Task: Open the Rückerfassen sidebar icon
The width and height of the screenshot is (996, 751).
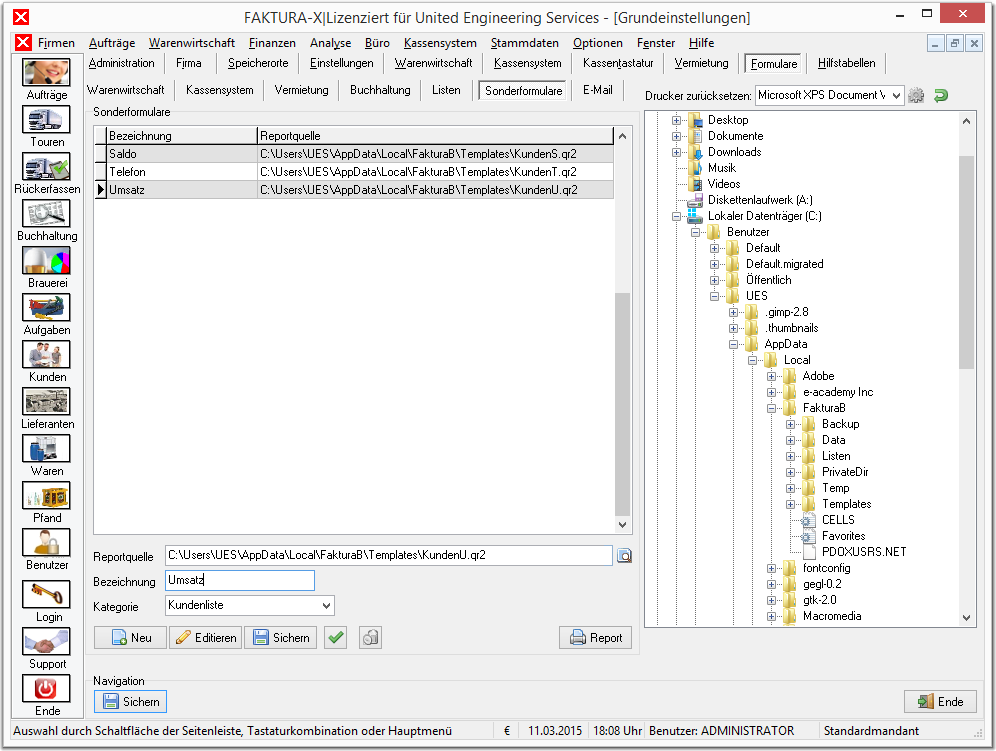Action: 46,166
